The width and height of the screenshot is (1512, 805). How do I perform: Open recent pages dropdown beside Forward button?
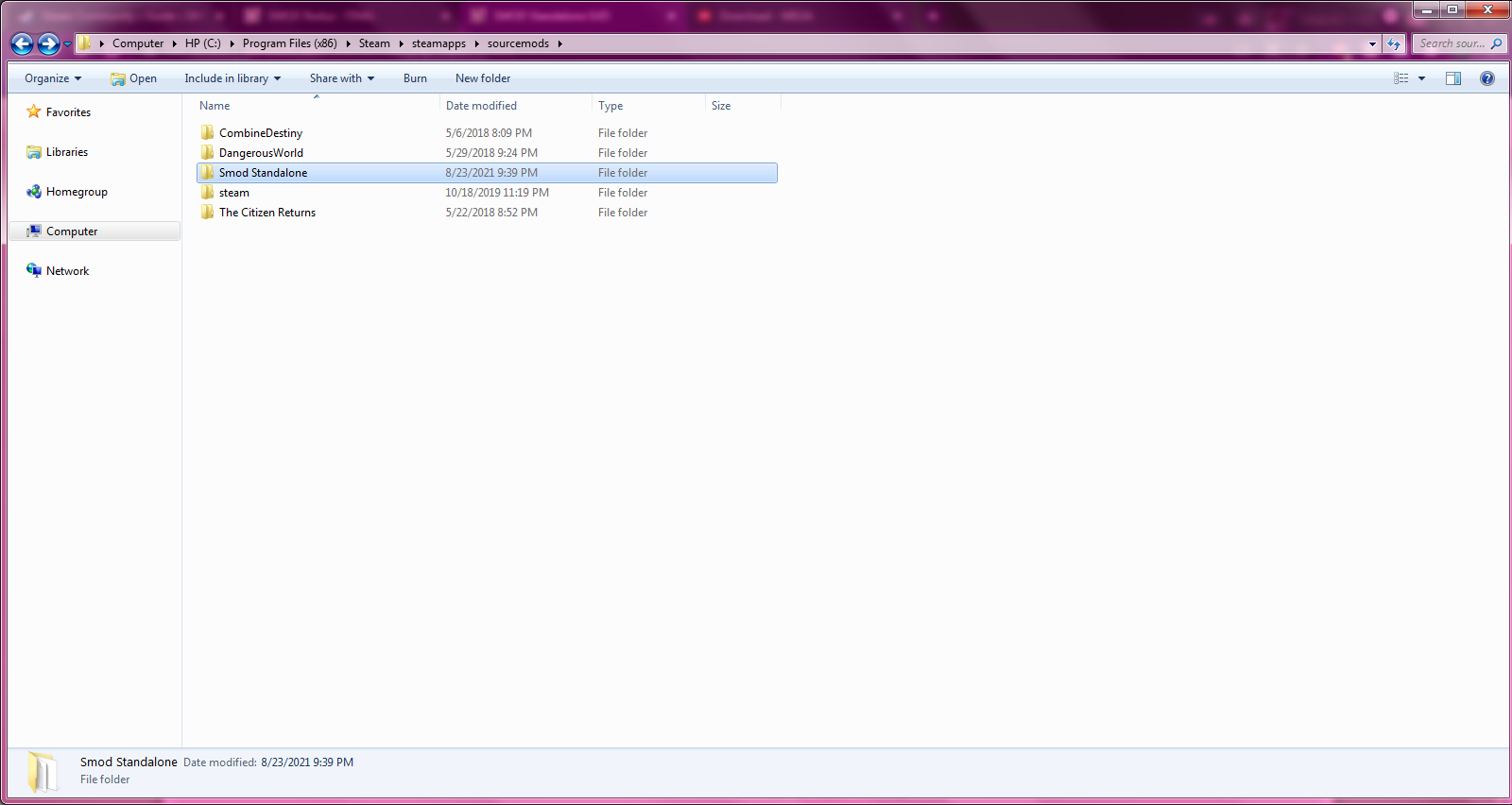tap(67, 43)
